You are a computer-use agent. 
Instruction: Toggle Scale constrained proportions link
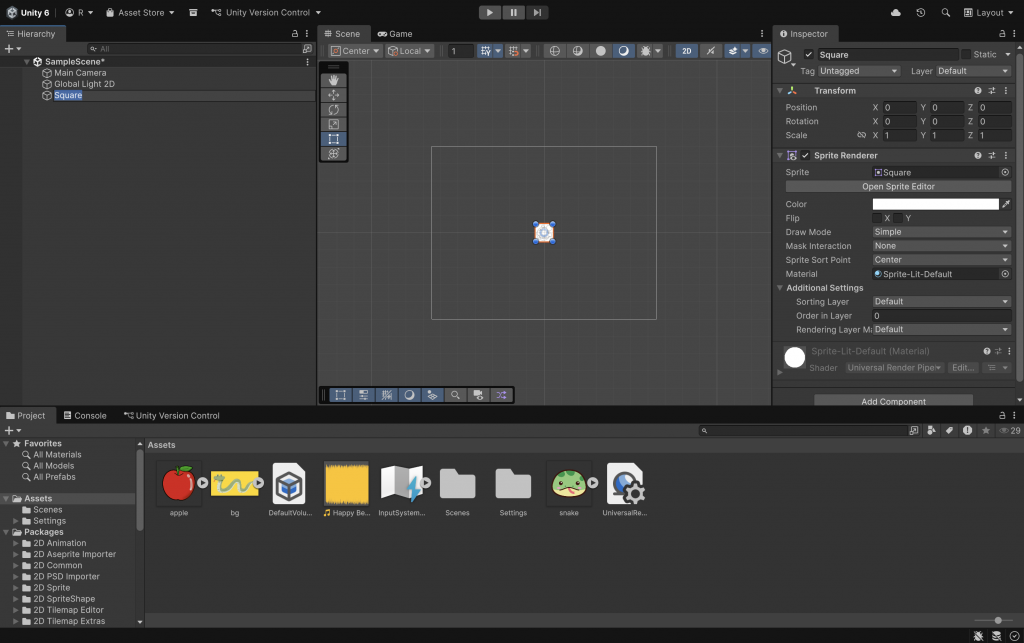861,135
